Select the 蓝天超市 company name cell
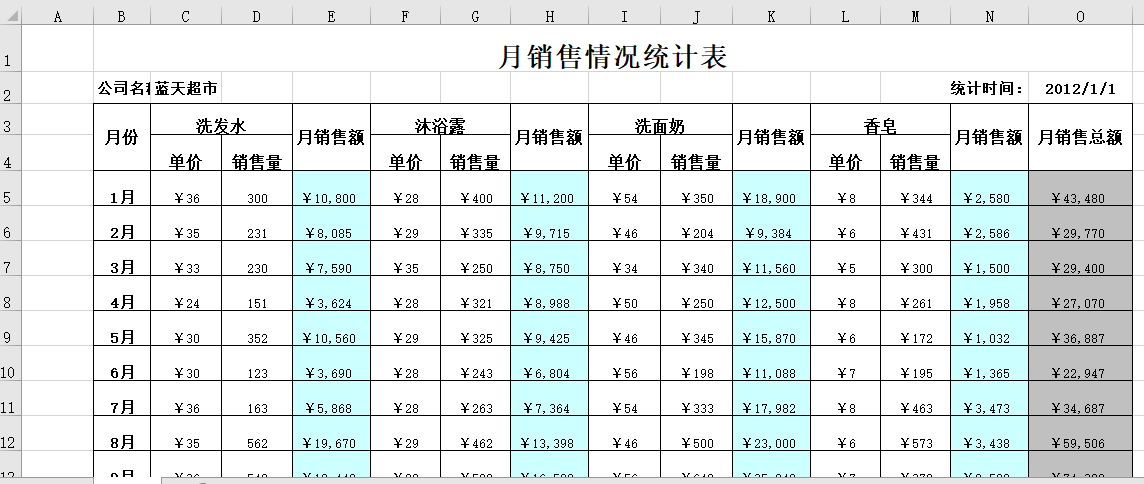Screen dimensions: 1144x484 [186, 88]
